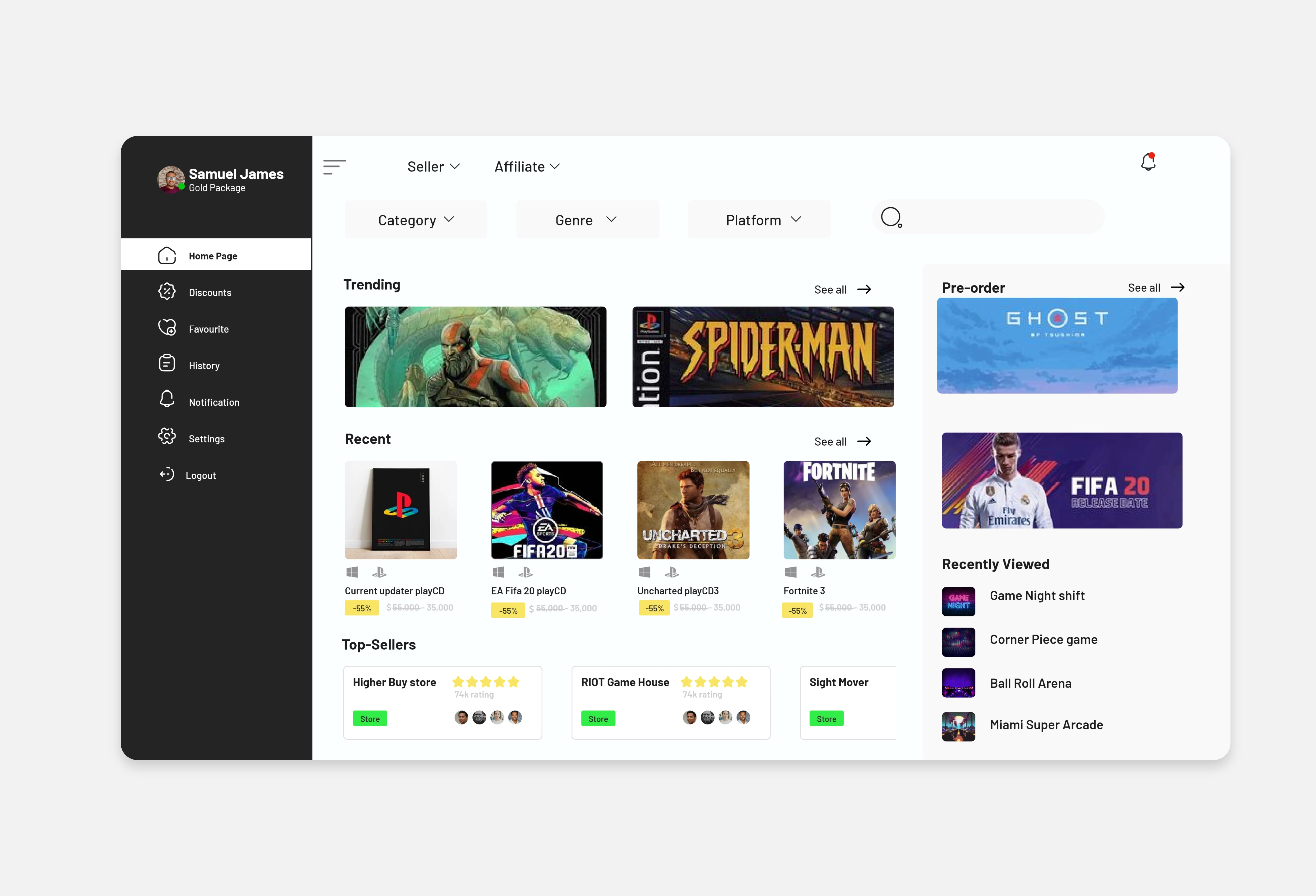Click Windows icon under Uncharted playCD3
The height and width of the screenshot is (896, 1316).
pos(644,572)
